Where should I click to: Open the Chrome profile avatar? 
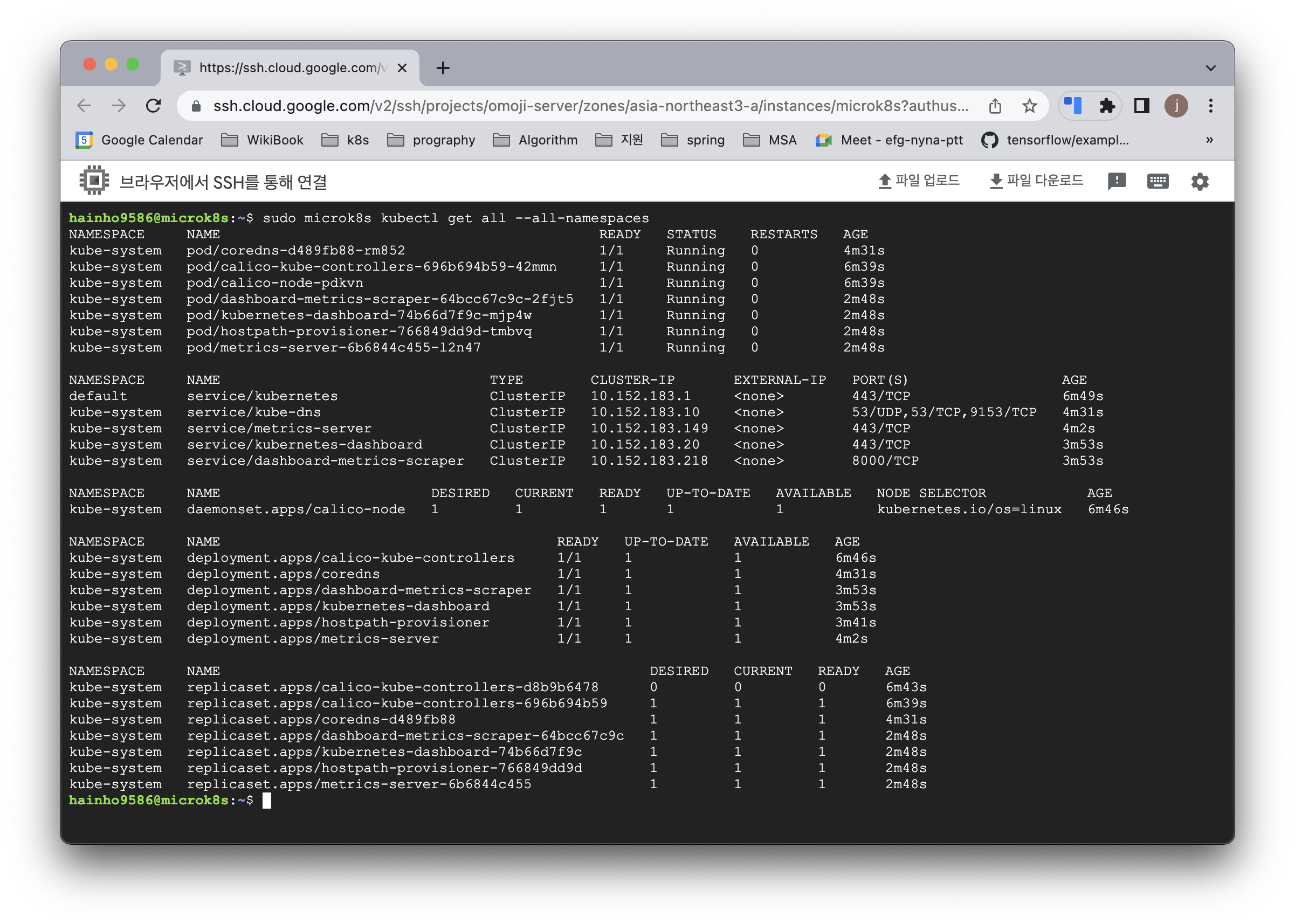coord(1176,106)
